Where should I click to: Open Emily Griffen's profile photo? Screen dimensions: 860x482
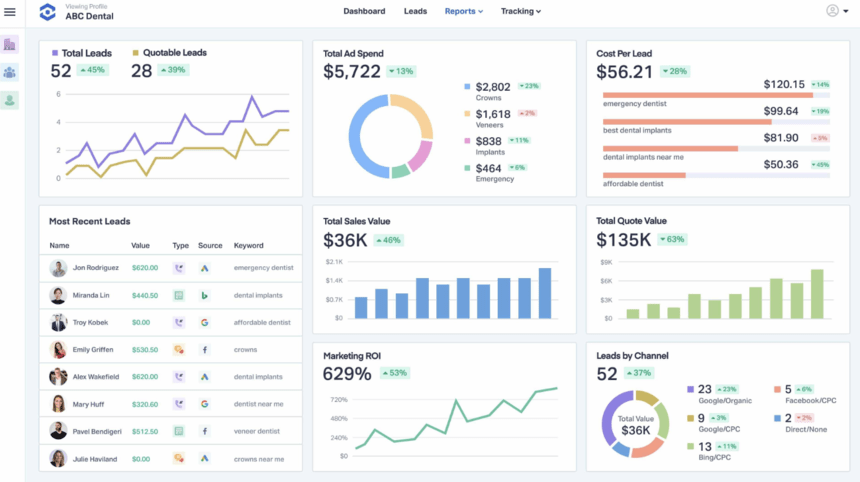(x=58, y=350)
